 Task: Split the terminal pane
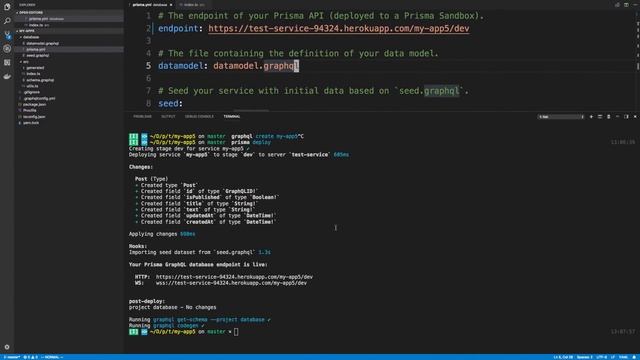pos(600,117)
